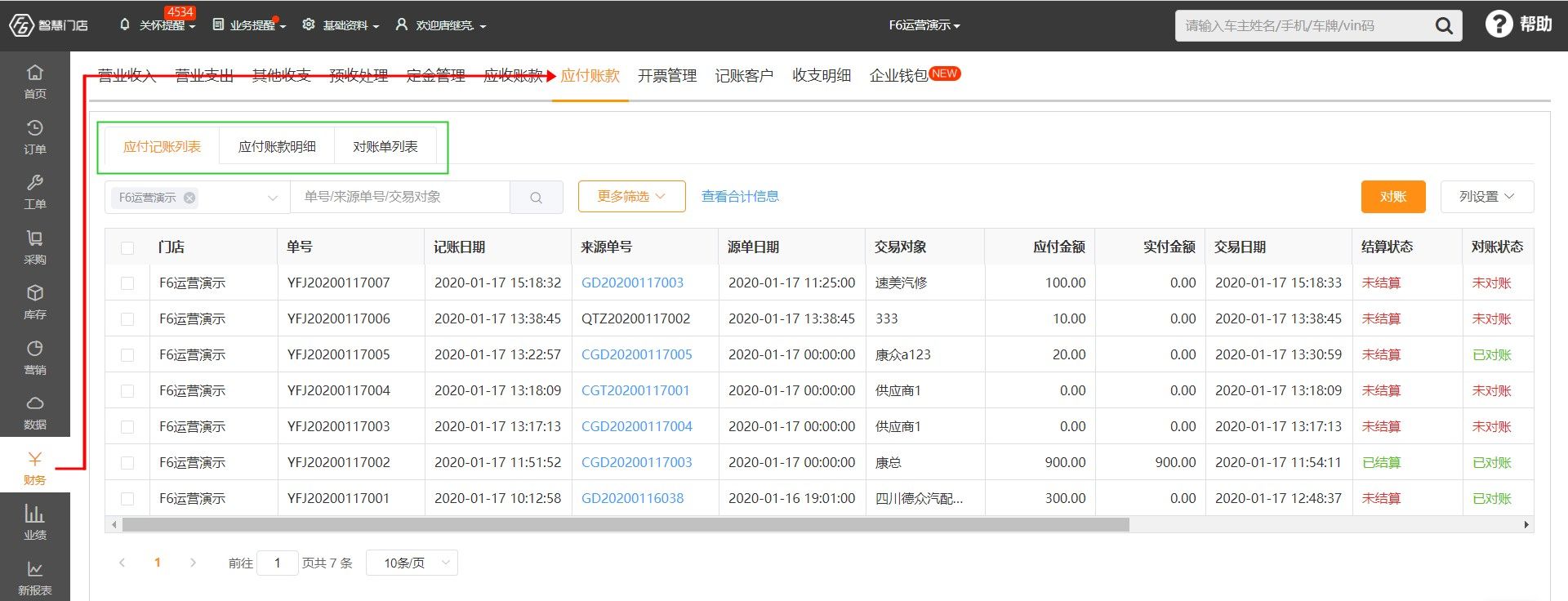The width and height of the screenshot is (1568, 601).
Task: Open source order GD20200116038 link
Action: 632,499
